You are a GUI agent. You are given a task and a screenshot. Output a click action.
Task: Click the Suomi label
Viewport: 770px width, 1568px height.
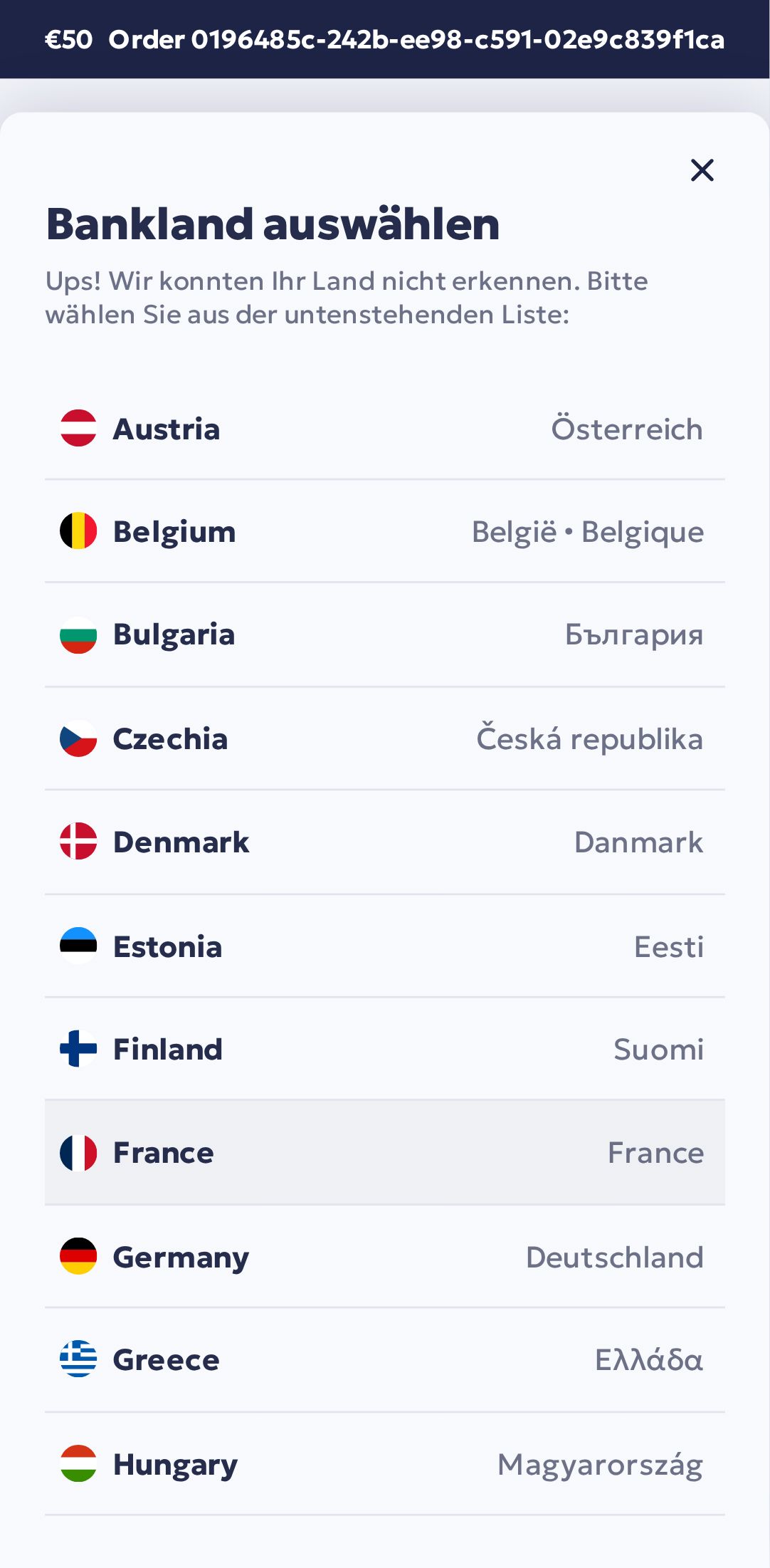click(x=658, y=1050)
